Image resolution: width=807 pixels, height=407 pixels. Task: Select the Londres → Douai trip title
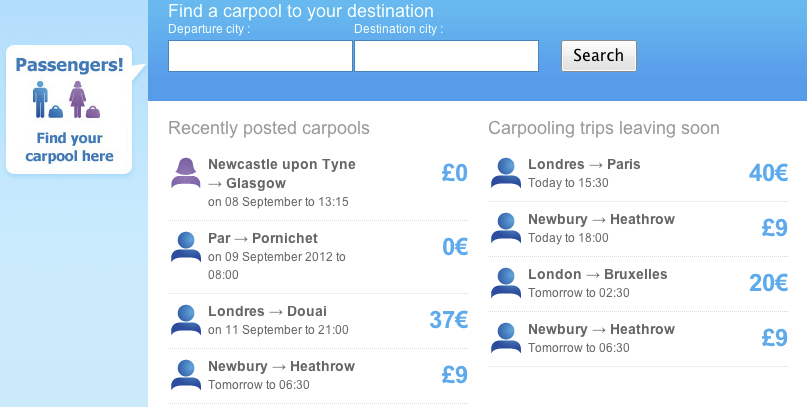pos(268,311)
